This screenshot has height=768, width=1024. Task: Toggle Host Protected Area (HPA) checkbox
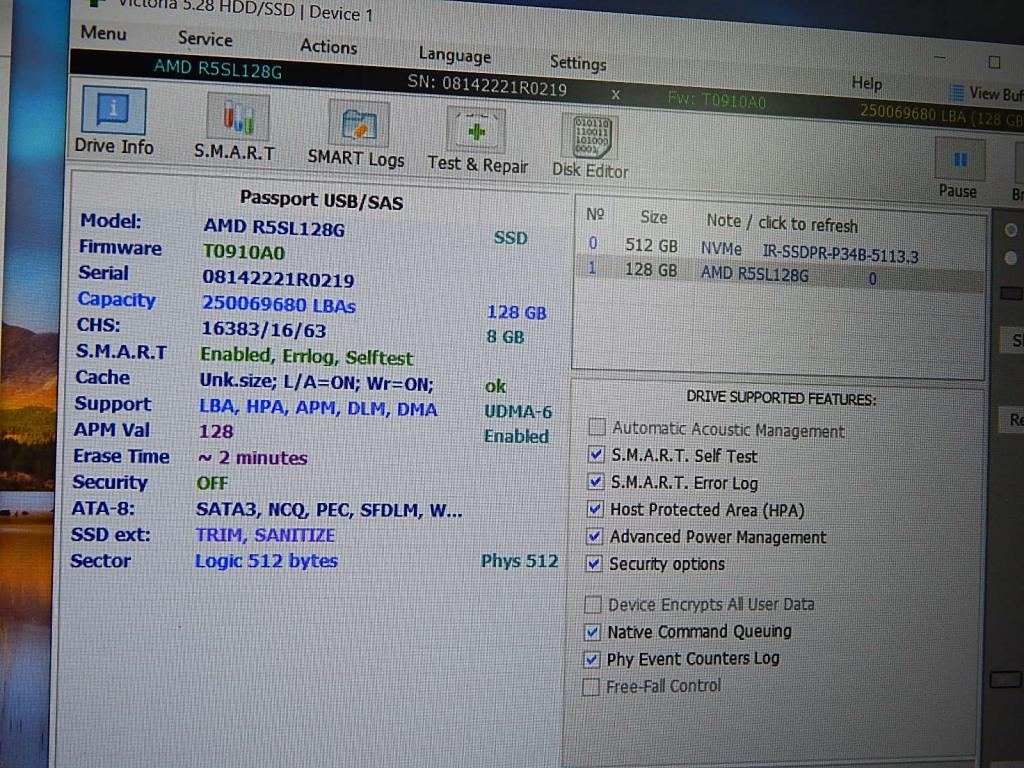tap(594, 508)
